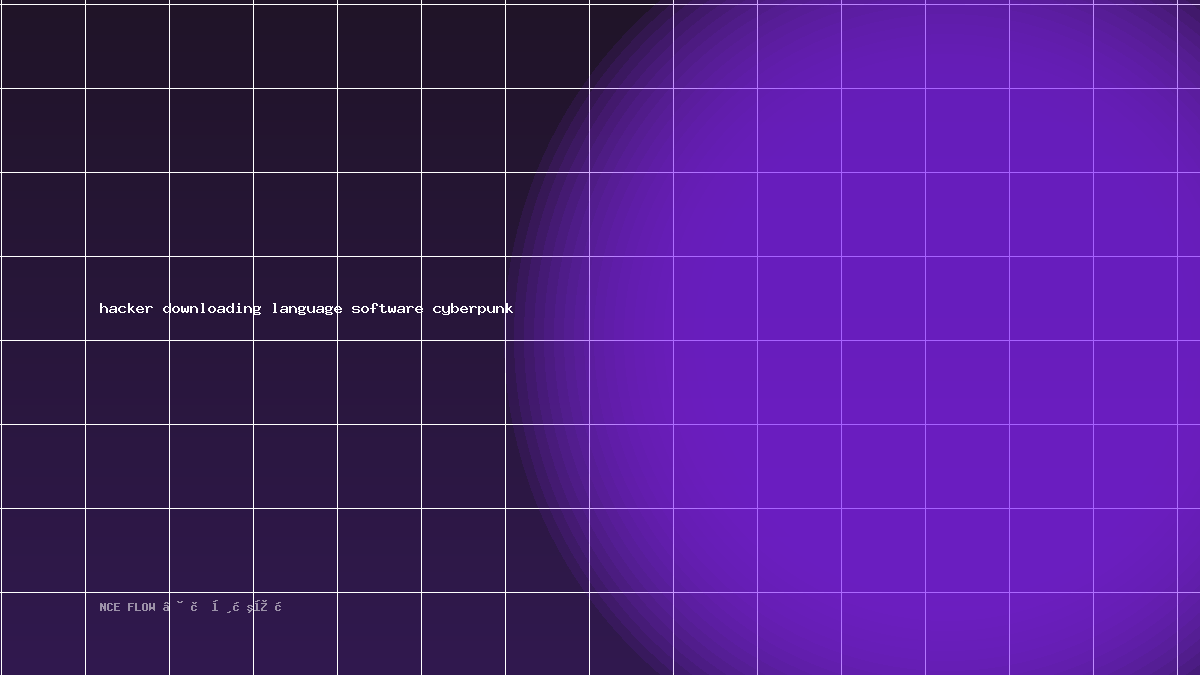The width and height of the screenshot is (1200, 675).
Task: Click the space between "hacker" and "downloading"
Action: coord(158,308)
